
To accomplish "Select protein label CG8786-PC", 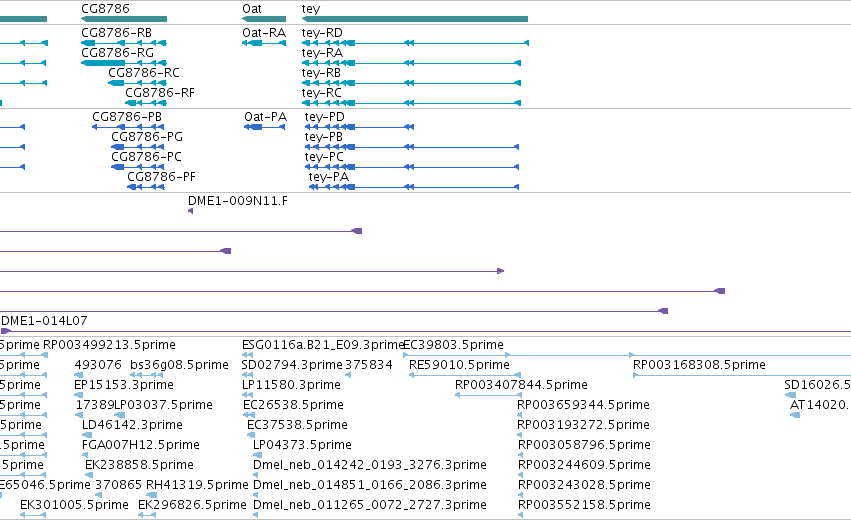I will 147,157.
